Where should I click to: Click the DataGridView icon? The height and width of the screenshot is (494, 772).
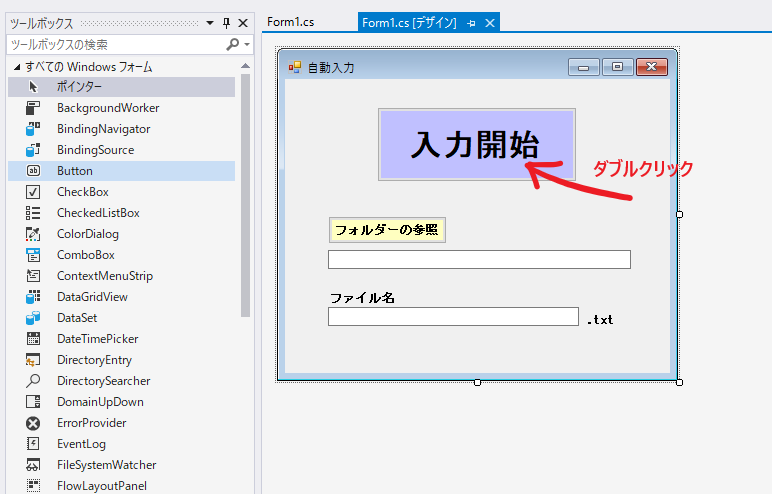pyautogui.click(x=33, y=297)
